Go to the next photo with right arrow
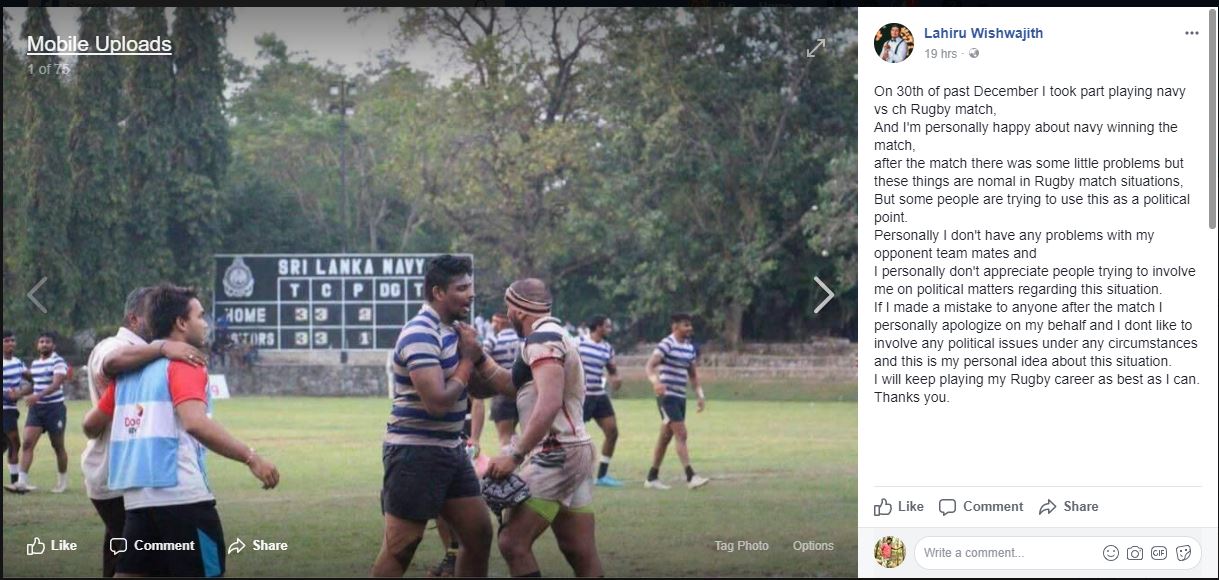The height and width of the screenshot is (580, 1219). pyautogui.click(x=823, y=295)
